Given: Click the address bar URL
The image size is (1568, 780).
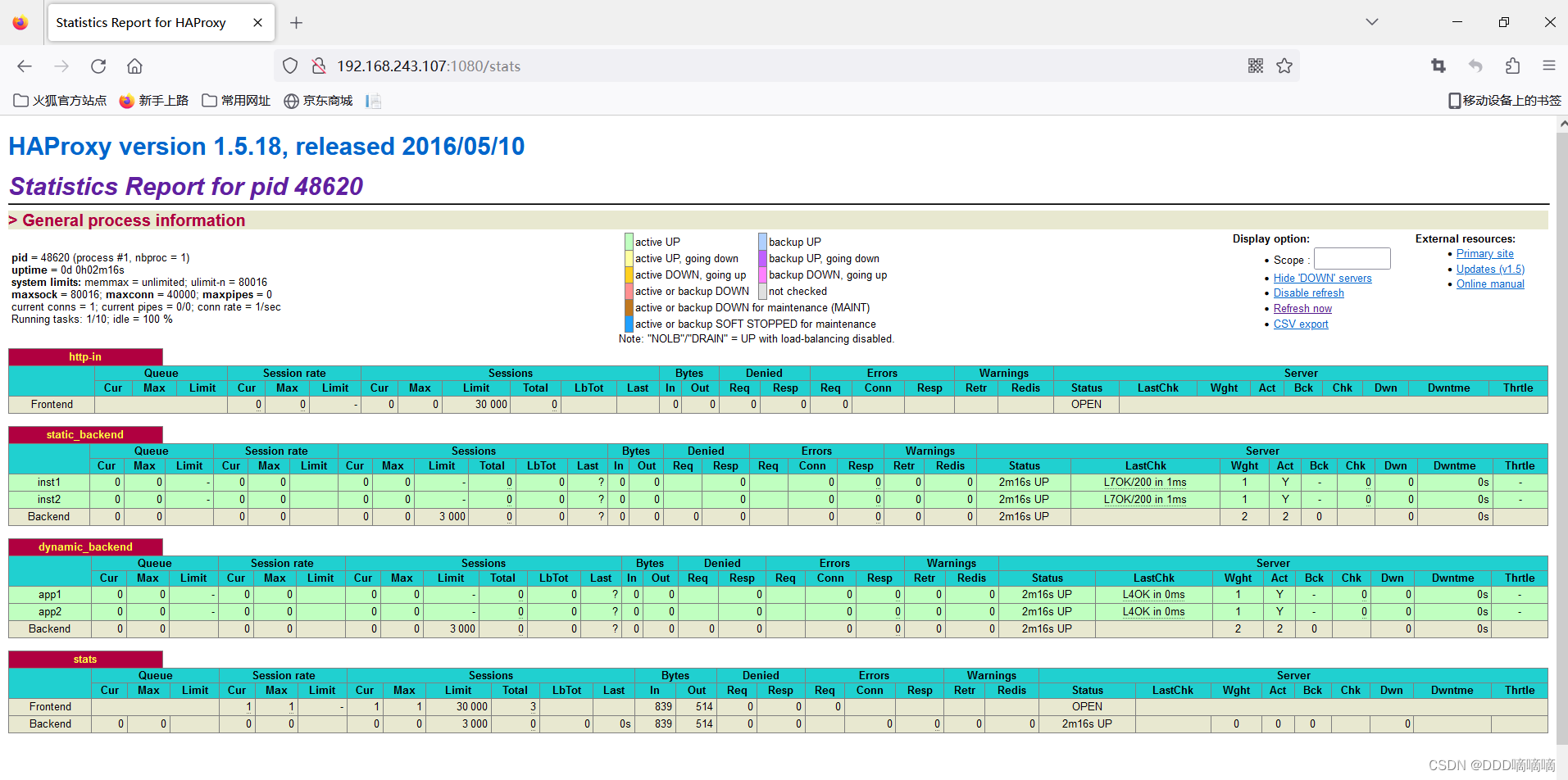Looking at the screenshot, I should tap(429, 66).
